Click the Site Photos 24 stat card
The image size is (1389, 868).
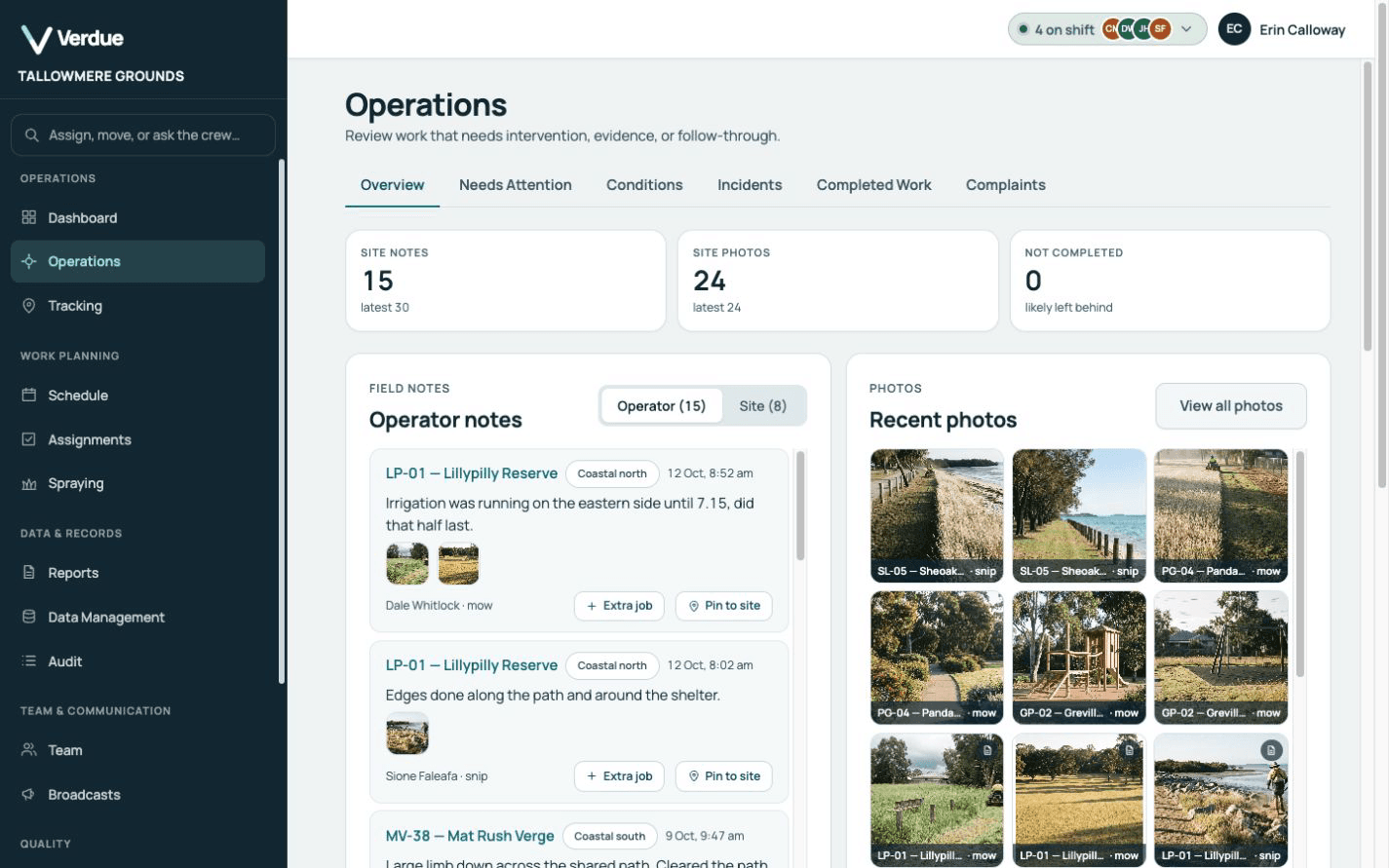coord(838,281)
